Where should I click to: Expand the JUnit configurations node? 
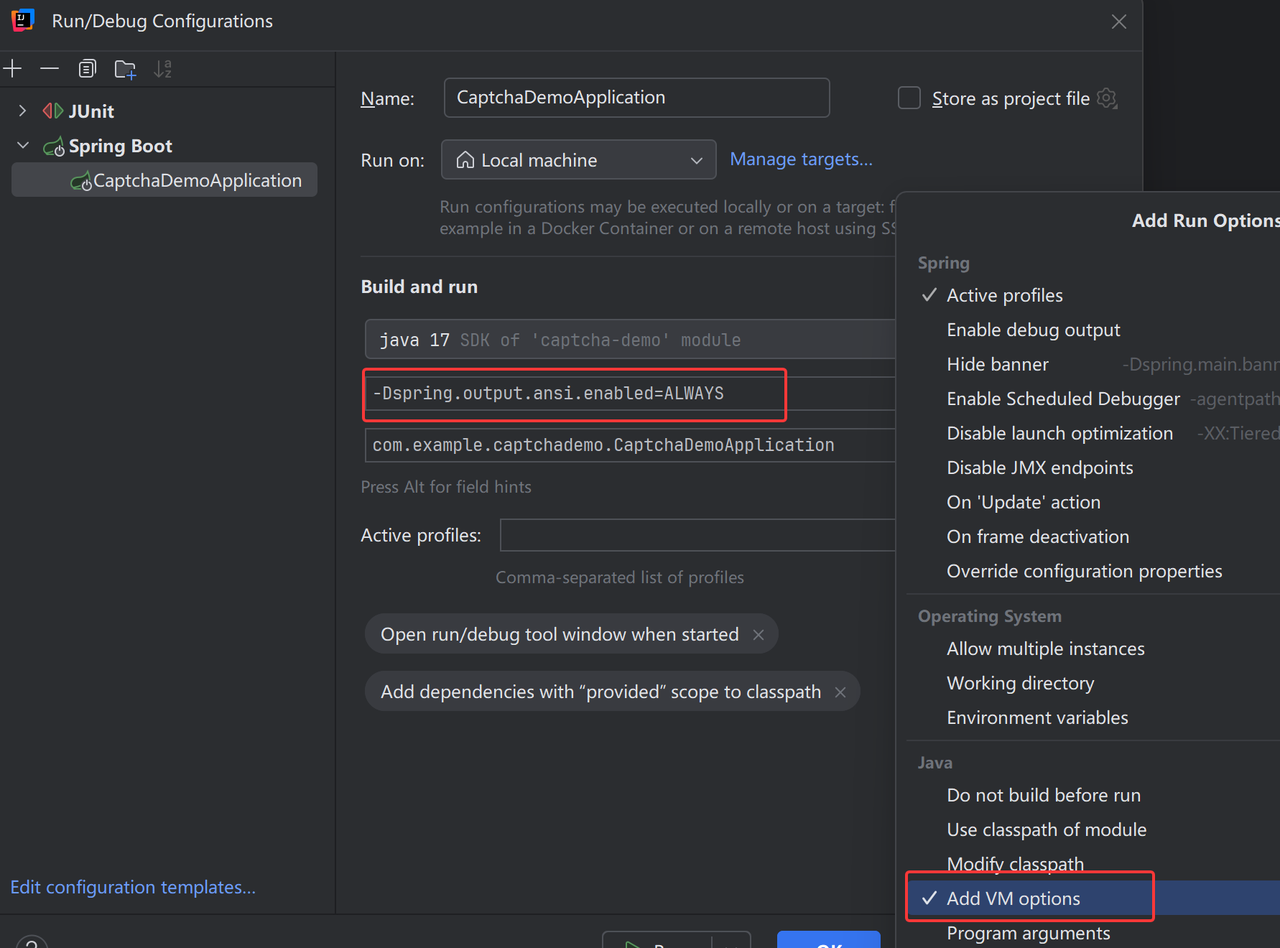point(23,111)
